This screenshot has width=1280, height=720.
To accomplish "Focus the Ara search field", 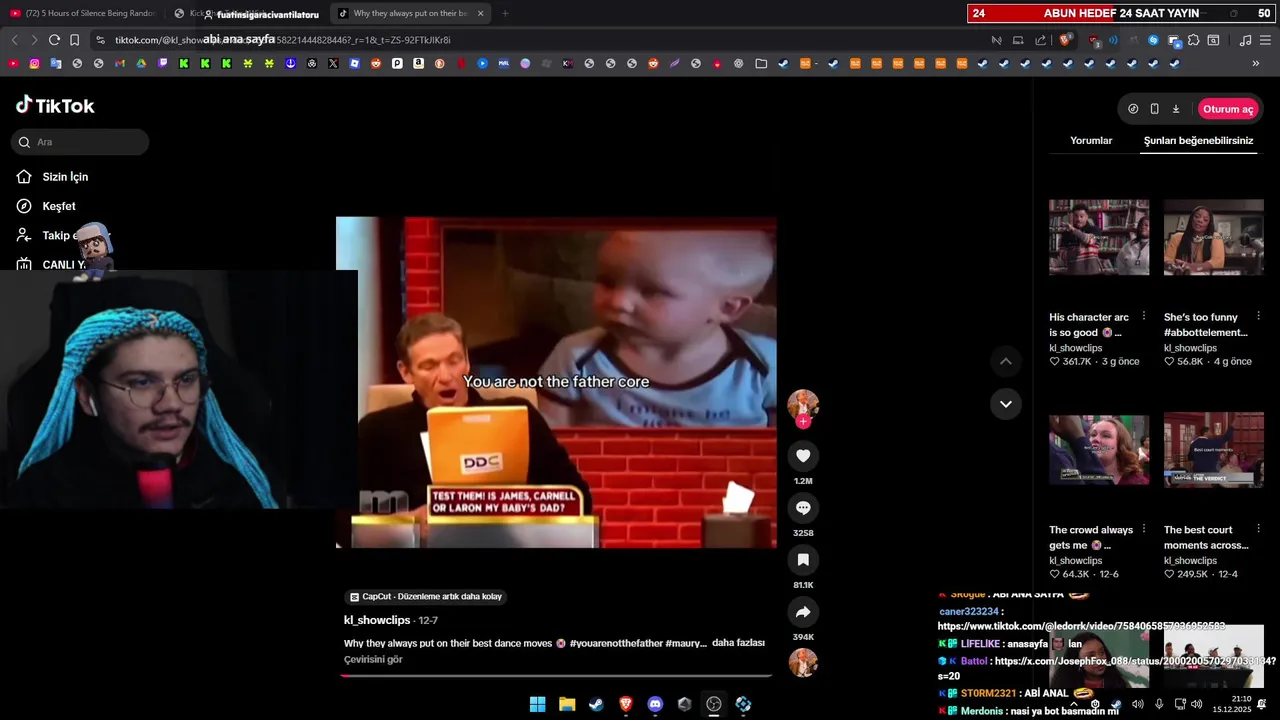I will pyautogui.click(x=80, y=142).
